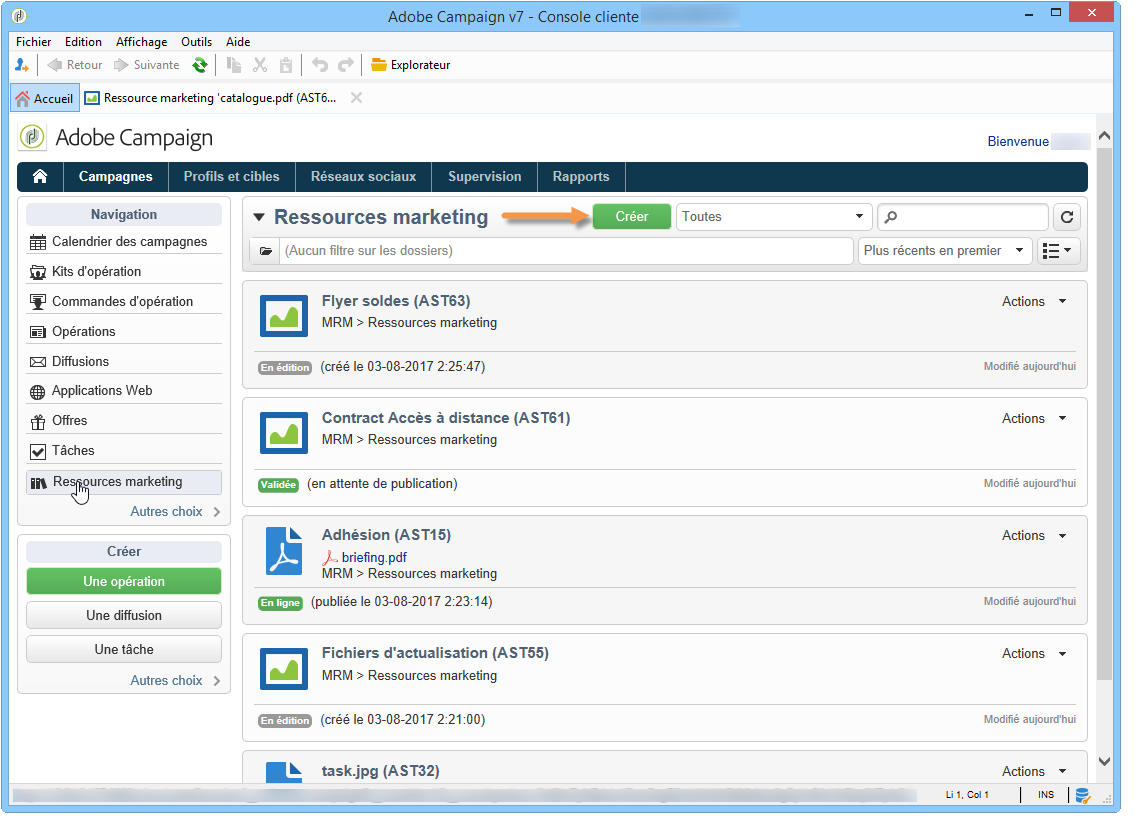This screenshot has width=1137, height=824.
Task: Open the Outils menu
Action: point(197,42)
